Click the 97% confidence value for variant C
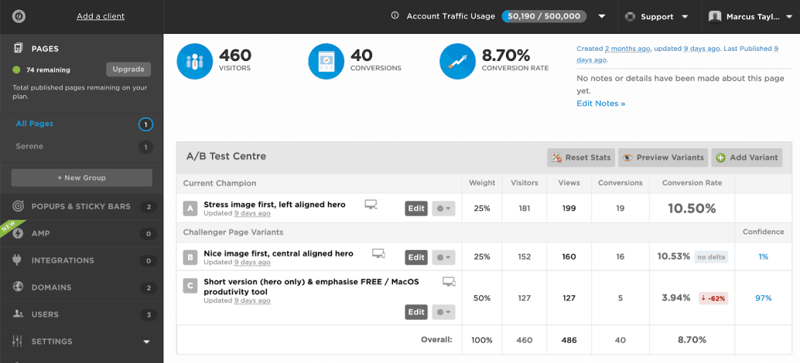 click(763, 298)
